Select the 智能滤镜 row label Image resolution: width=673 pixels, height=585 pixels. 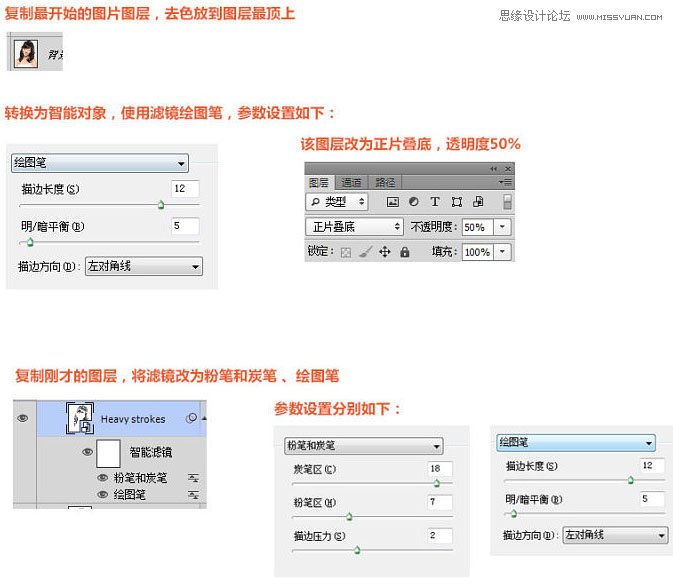(x=151, y=452)
